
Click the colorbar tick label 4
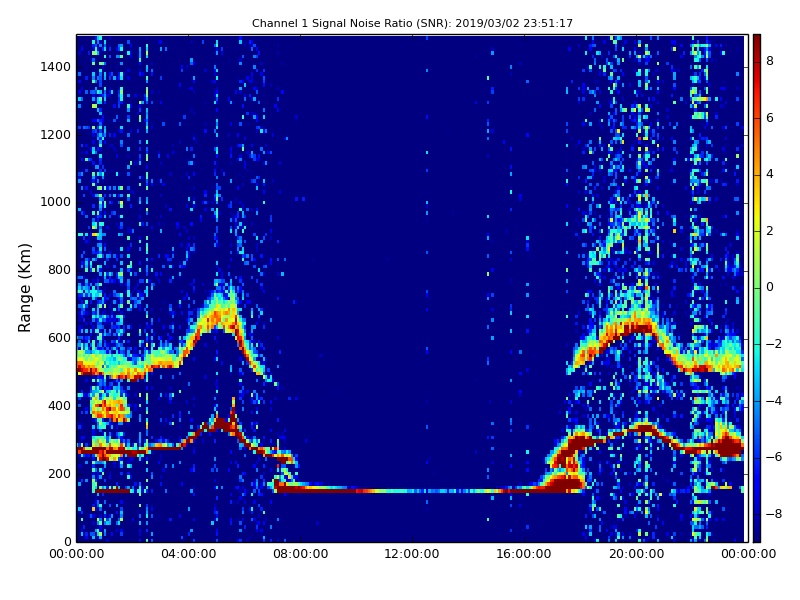click(770, 174)
